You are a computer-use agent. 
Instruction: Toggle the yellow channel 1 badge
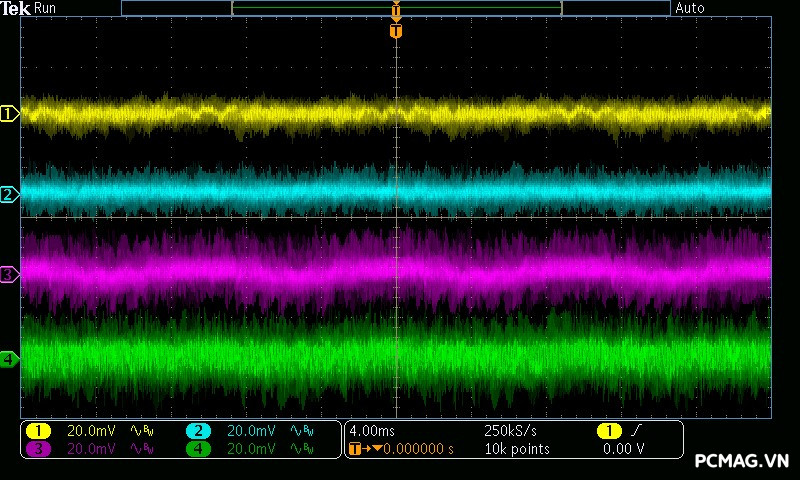click(x=38, y=431)
